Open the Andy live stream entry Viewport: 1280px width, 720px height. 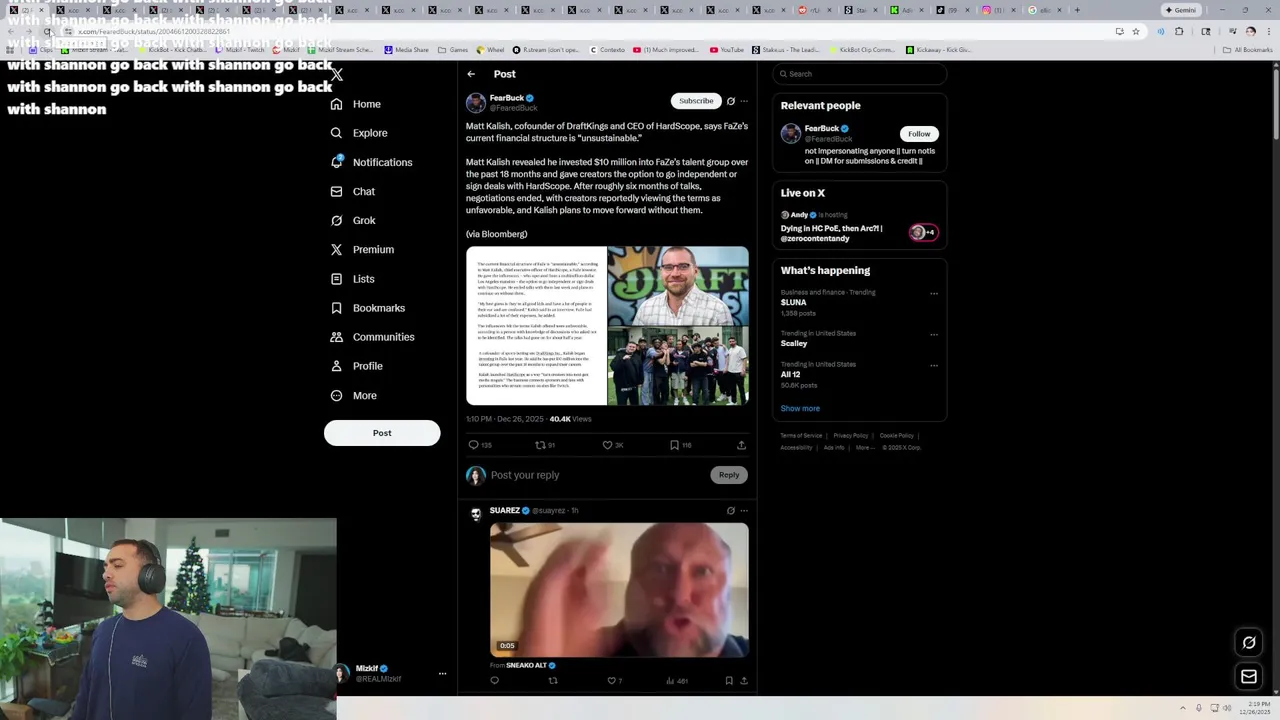click(x=860, y=228)
